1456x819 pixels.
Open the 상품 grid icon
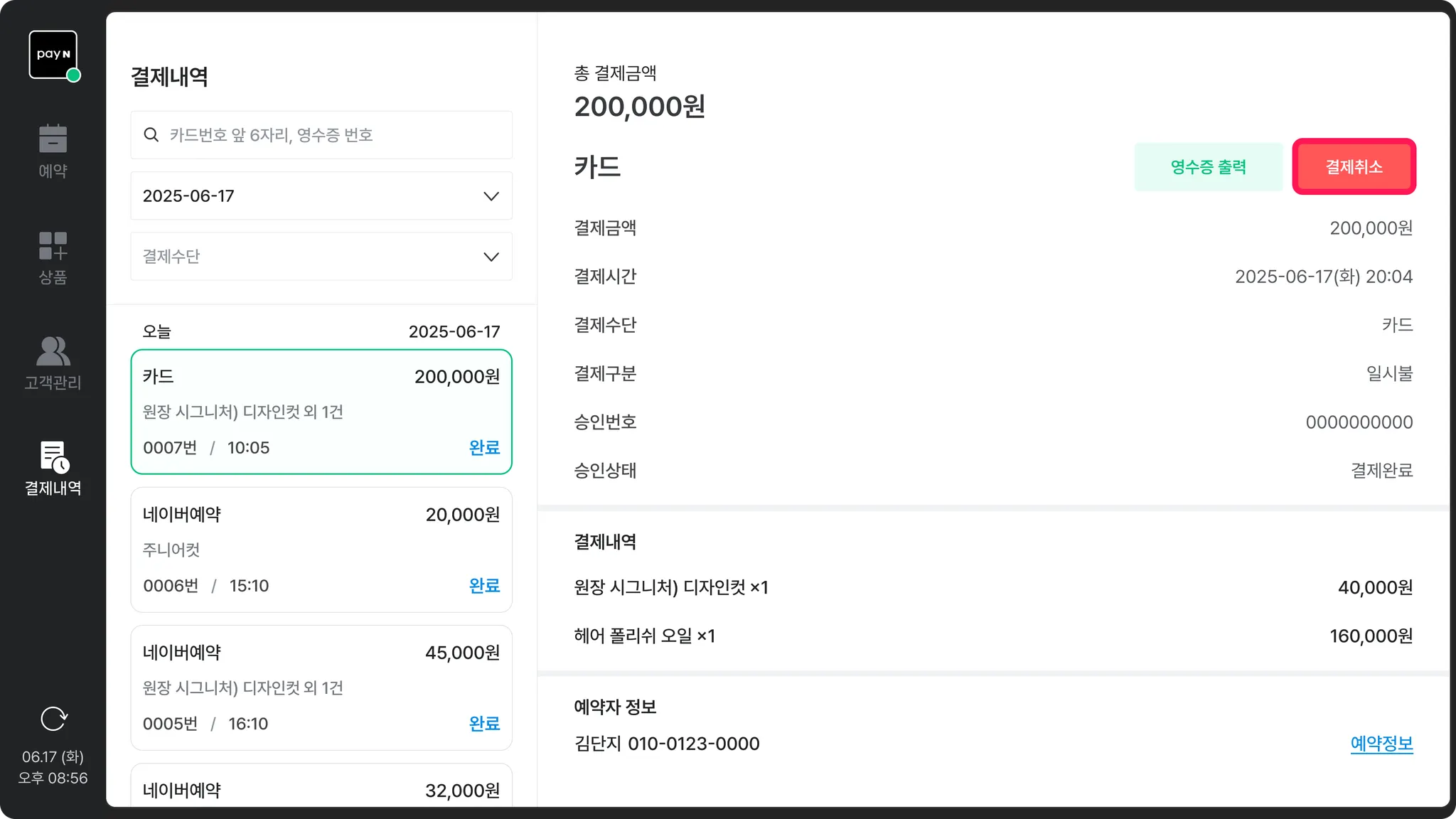[53, 245]
